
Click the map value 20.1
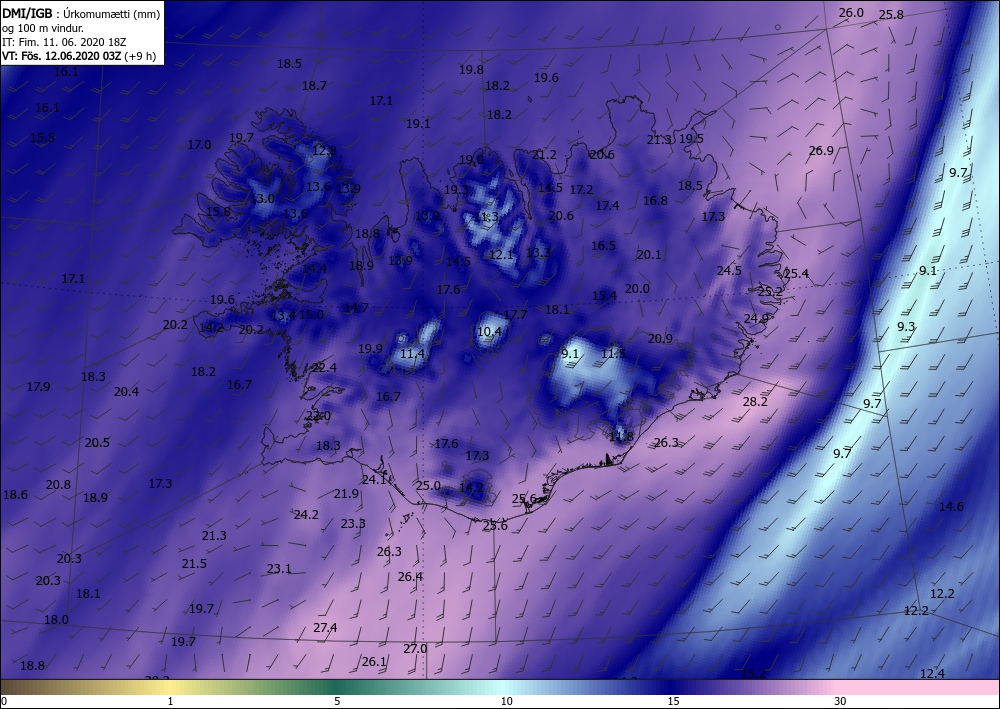tap(649, 255)
